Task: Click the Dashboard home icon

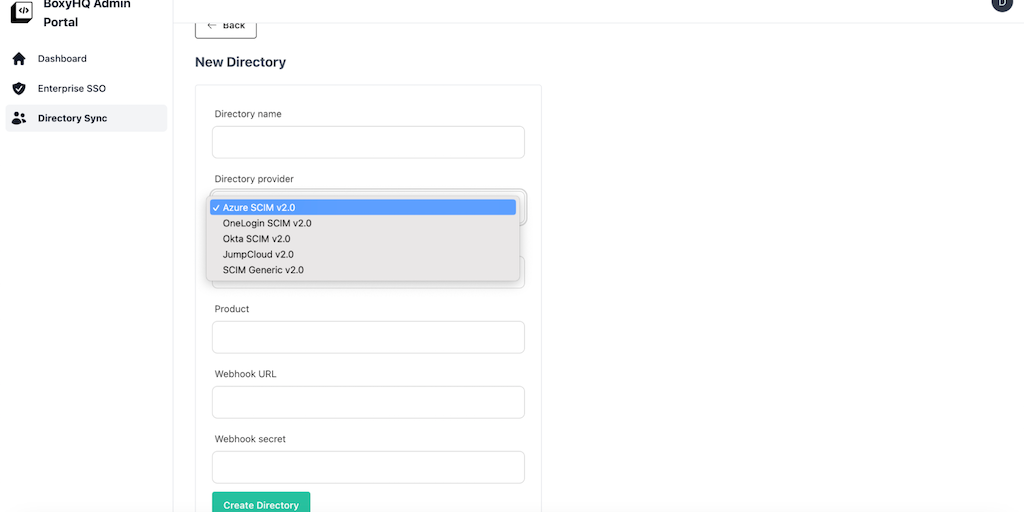Action: tap(19, 59)
